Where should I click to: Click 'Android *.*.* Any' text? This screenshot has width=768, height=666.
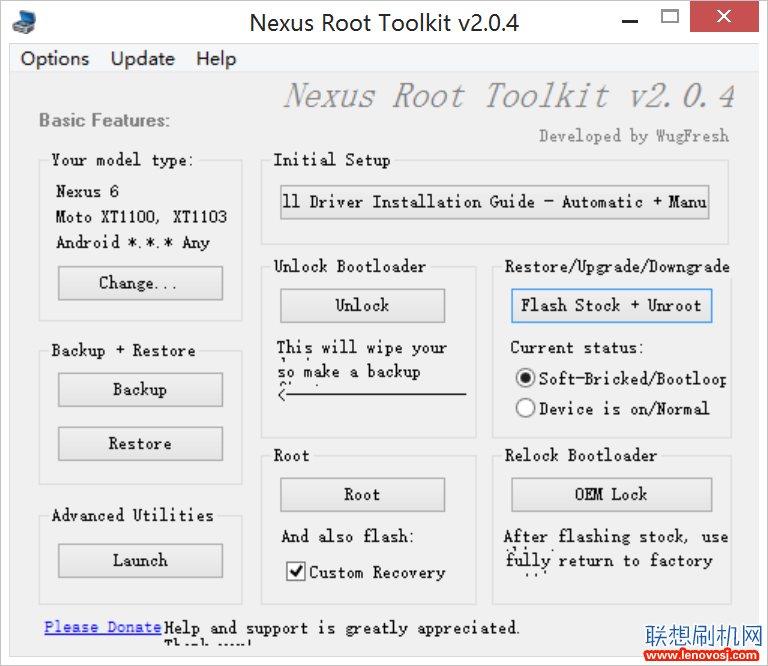point(133,242)
